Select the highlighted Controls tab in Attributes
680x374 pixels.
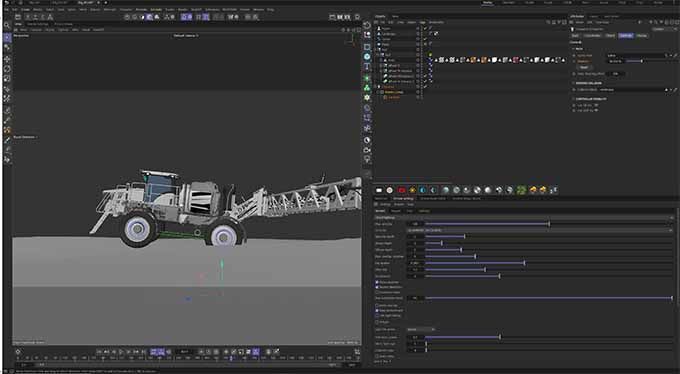pyautogui.click(x=626, y=36)
